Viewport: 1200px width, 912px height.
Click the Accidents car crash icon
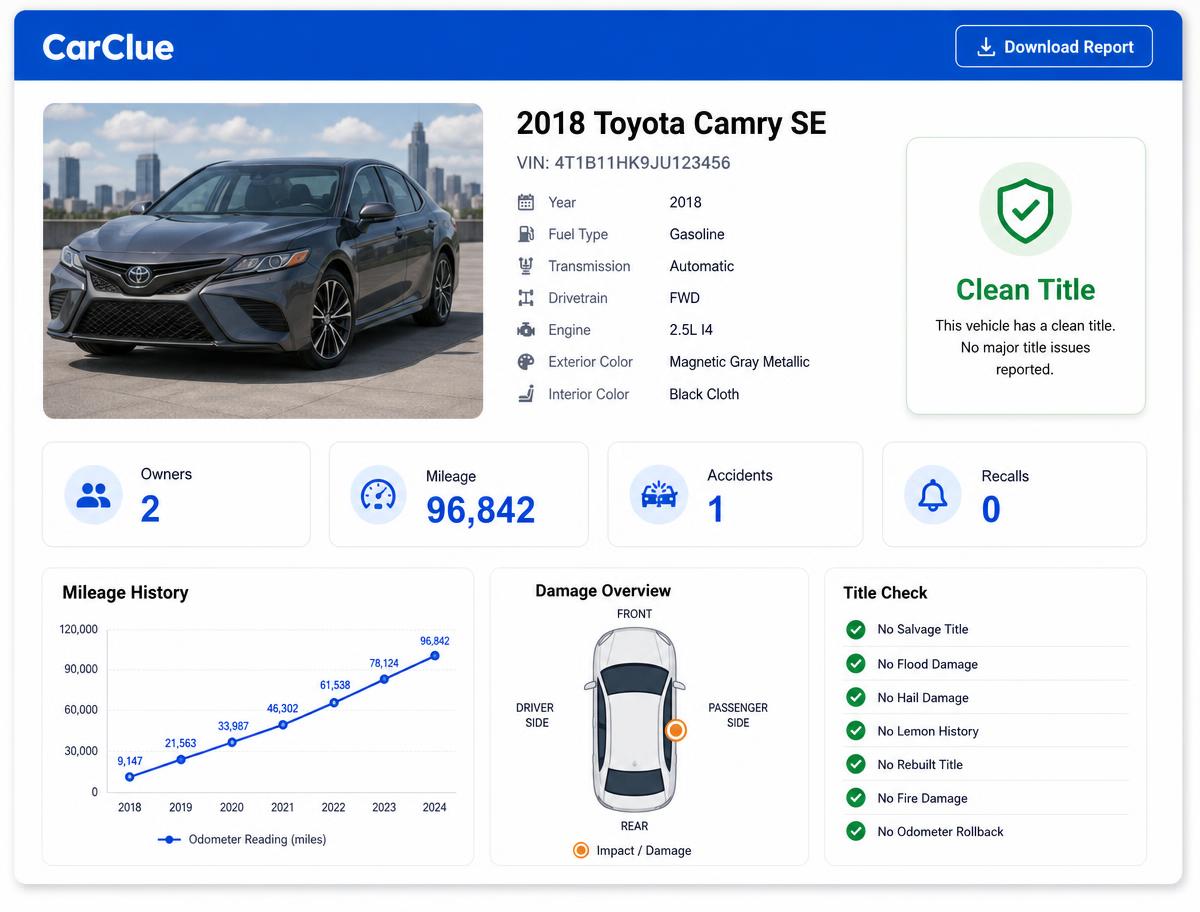pyautogui.click(x=659, y=495)
